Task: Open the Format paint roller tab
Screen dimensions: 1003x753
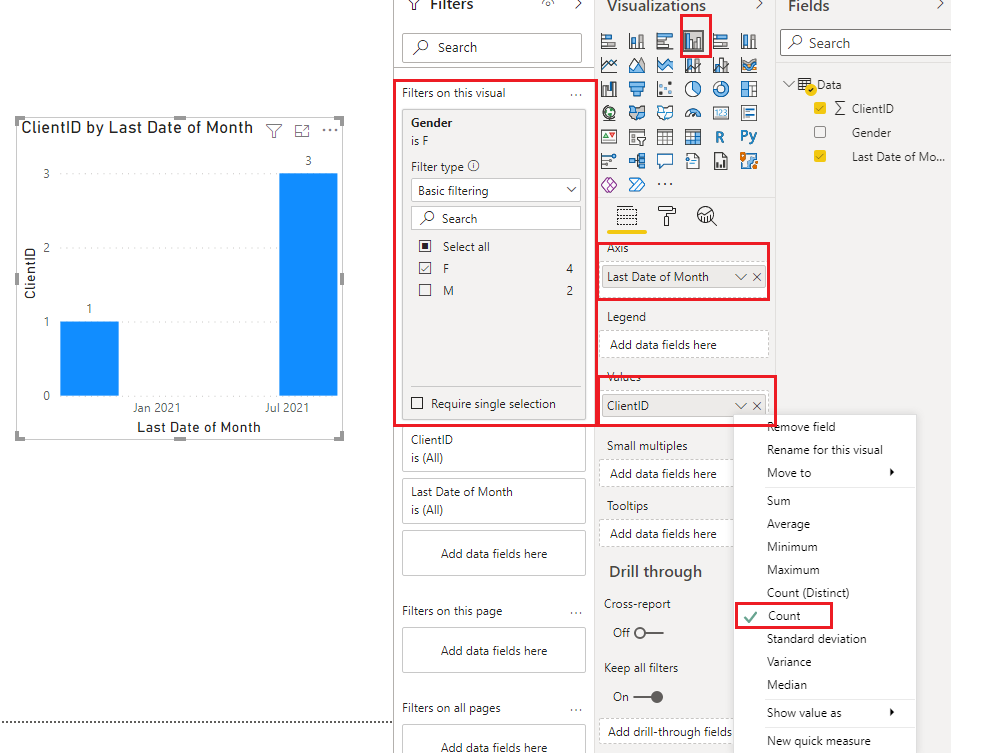Action: (667, 216)
